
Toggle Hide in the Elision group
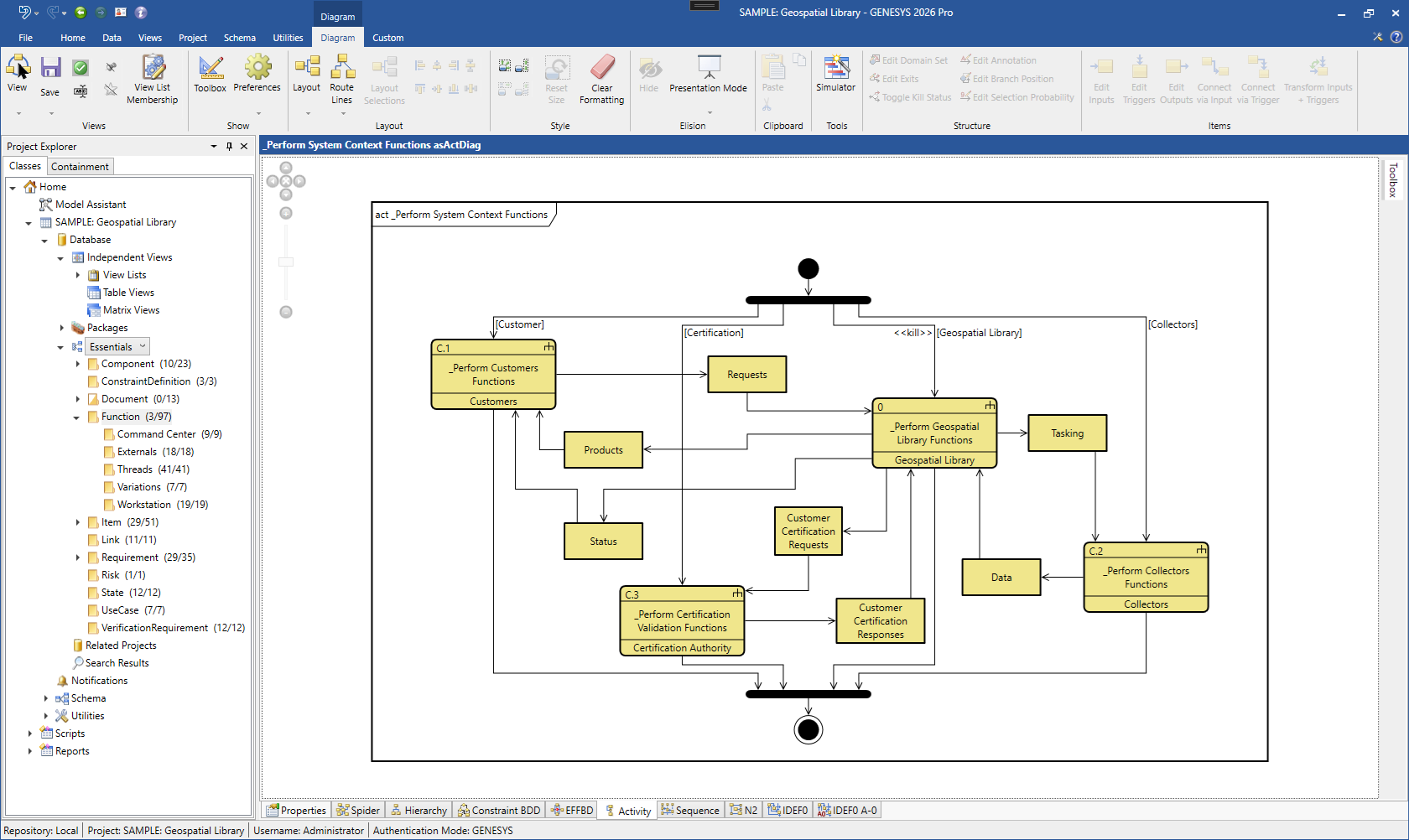649,75
